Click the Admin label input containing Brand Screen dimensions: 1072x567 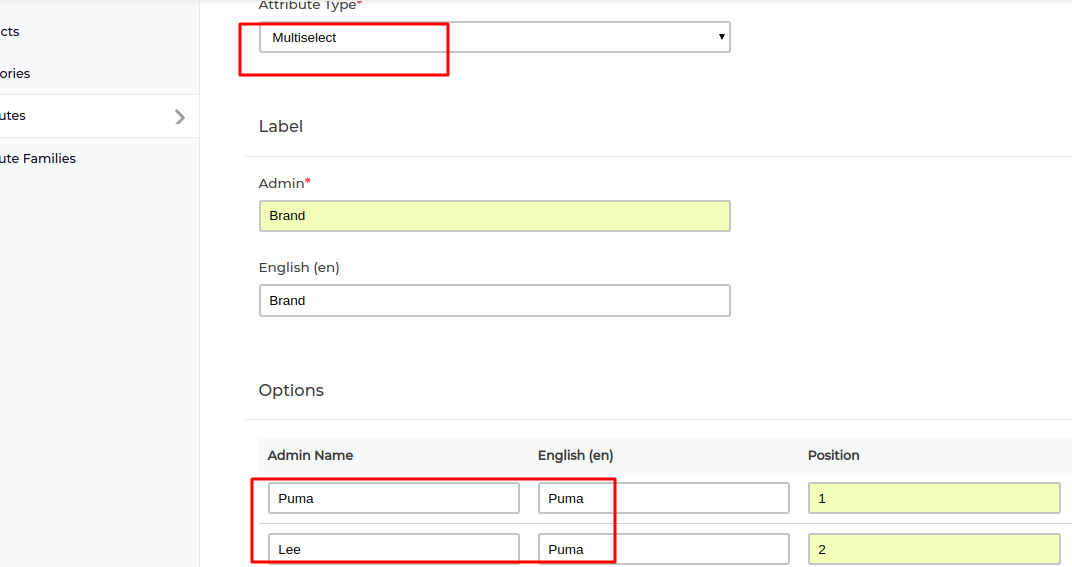pos(494,216)
